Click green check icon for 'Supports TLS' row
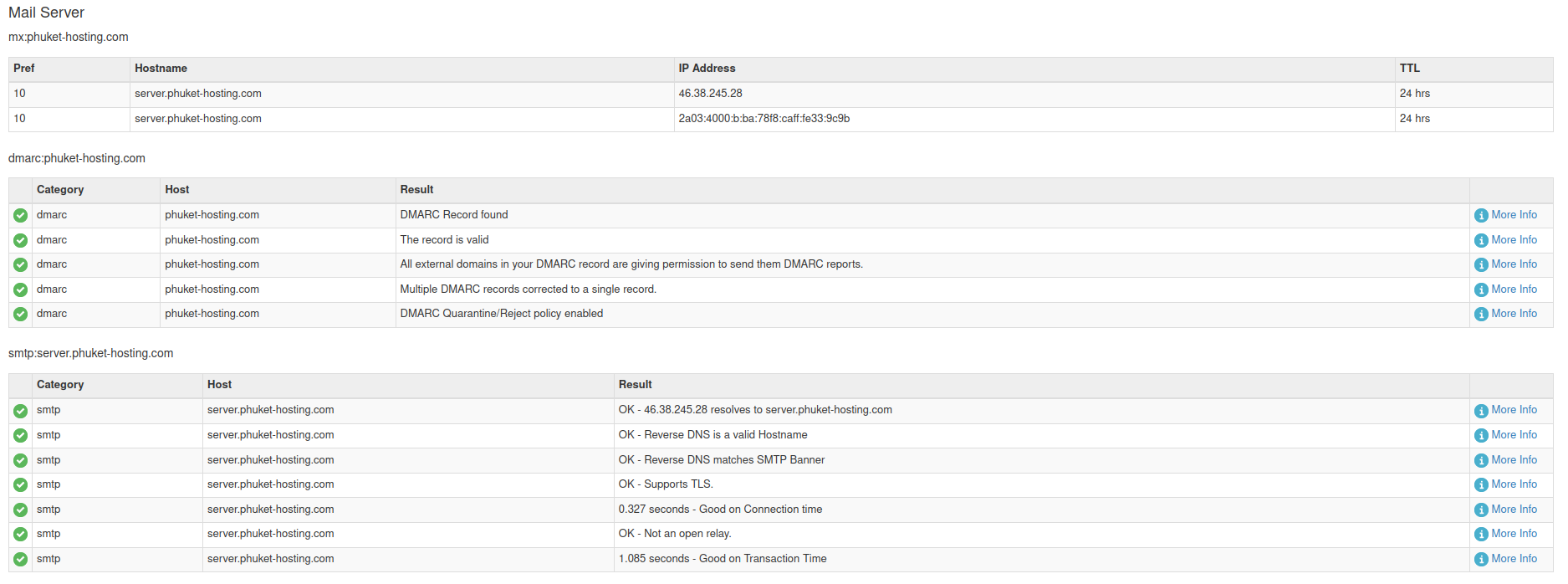This screenshot has width=1568, height=584. [20, 485]
